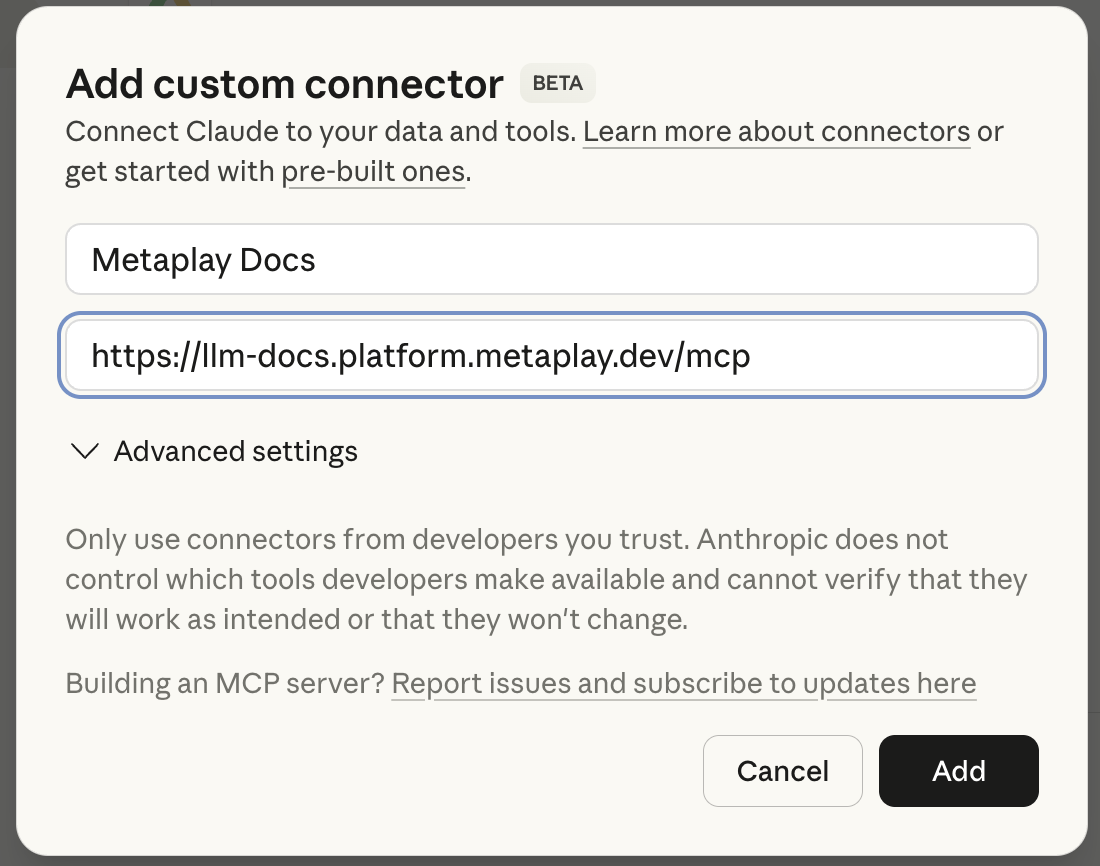1100x866 pixels.
Task: Expand the Advanced settings section
Action: [x=235, y=451]
